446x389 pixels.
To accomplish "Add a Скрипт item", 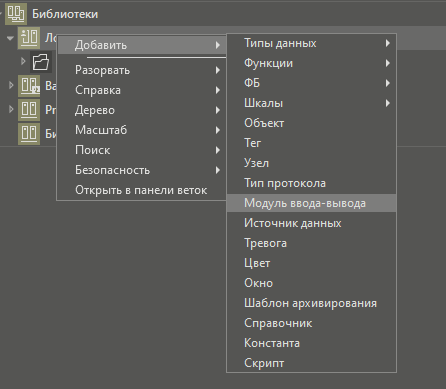I will click(311, 363).
